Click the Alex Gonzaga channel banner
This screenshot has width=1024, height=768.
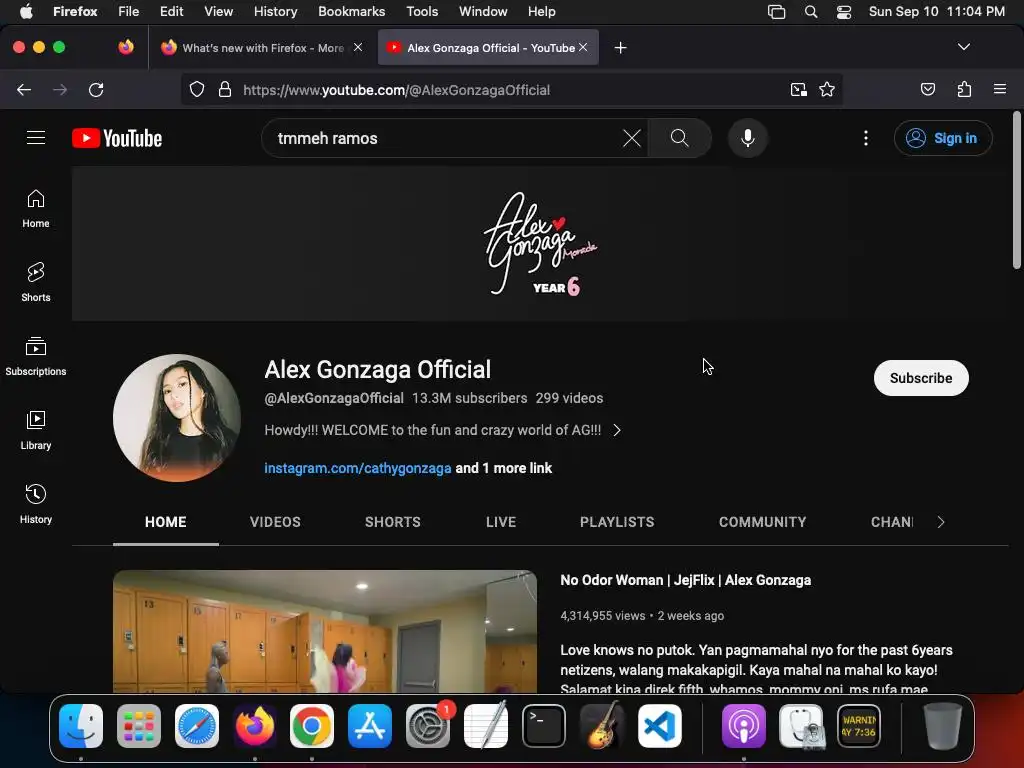click(540, 244)
